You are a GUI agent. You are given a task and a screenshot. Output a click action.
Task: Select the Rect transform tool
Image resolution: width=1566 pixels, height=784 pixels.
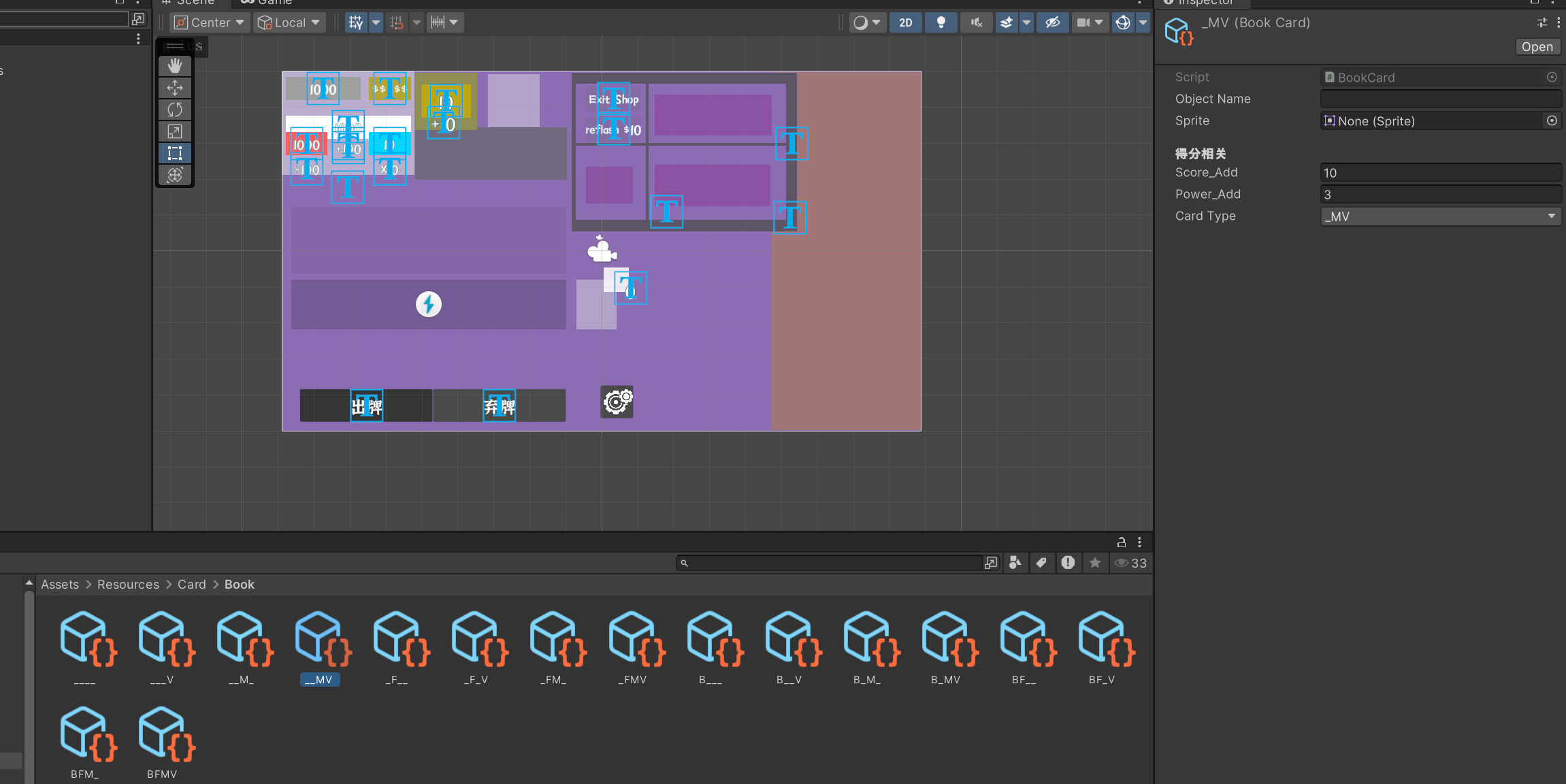[175, 153]
